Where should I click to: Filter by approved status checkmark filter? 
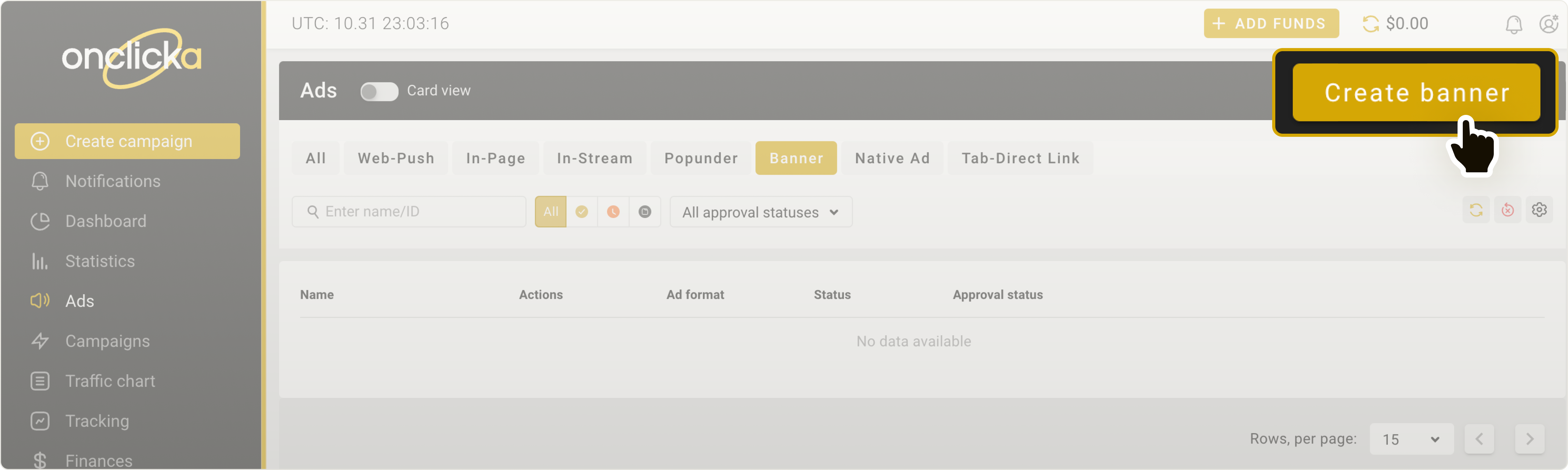click(x=582, y=212)
